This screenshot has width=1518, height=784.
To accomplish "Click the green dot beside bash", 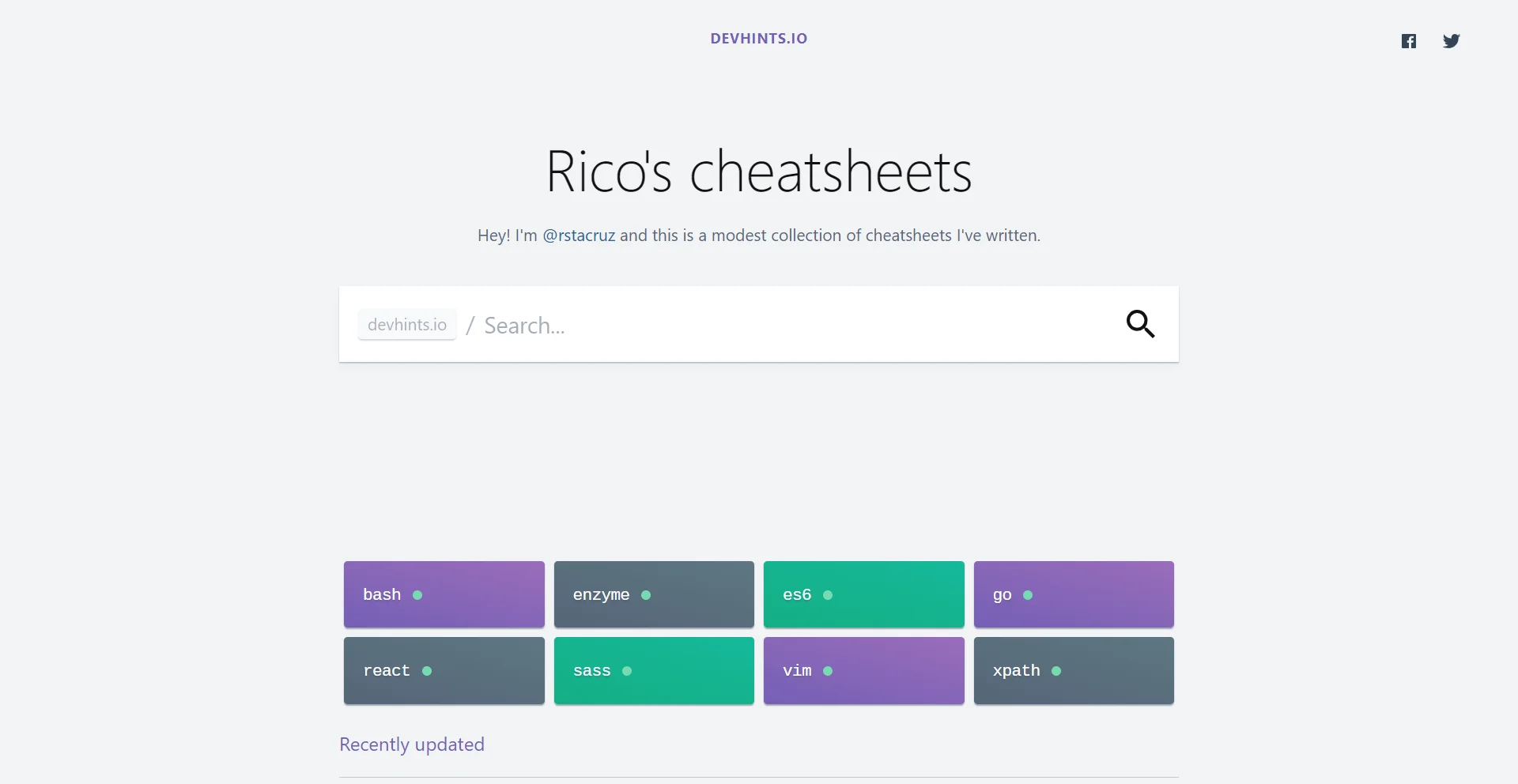I will point(417,595).
